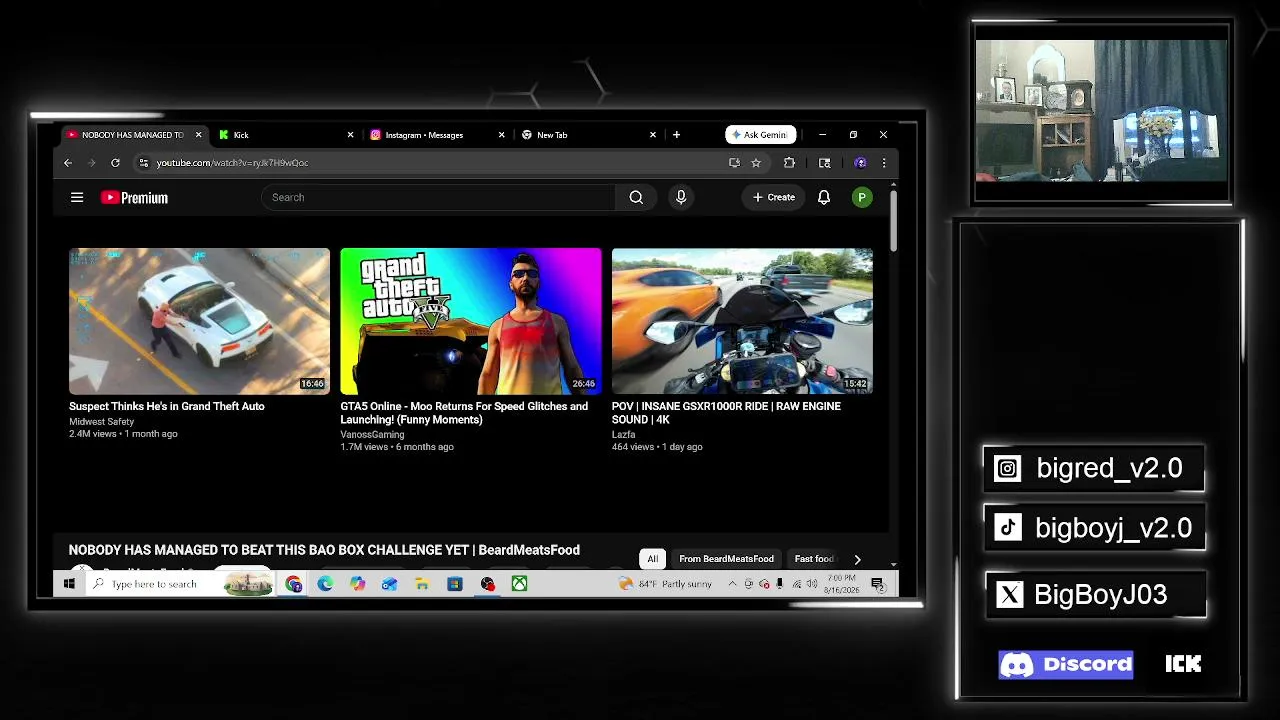This screenshot has height=720, width=1280.
Task: Close the Instagram Messages tab
Action: [501, 135]
